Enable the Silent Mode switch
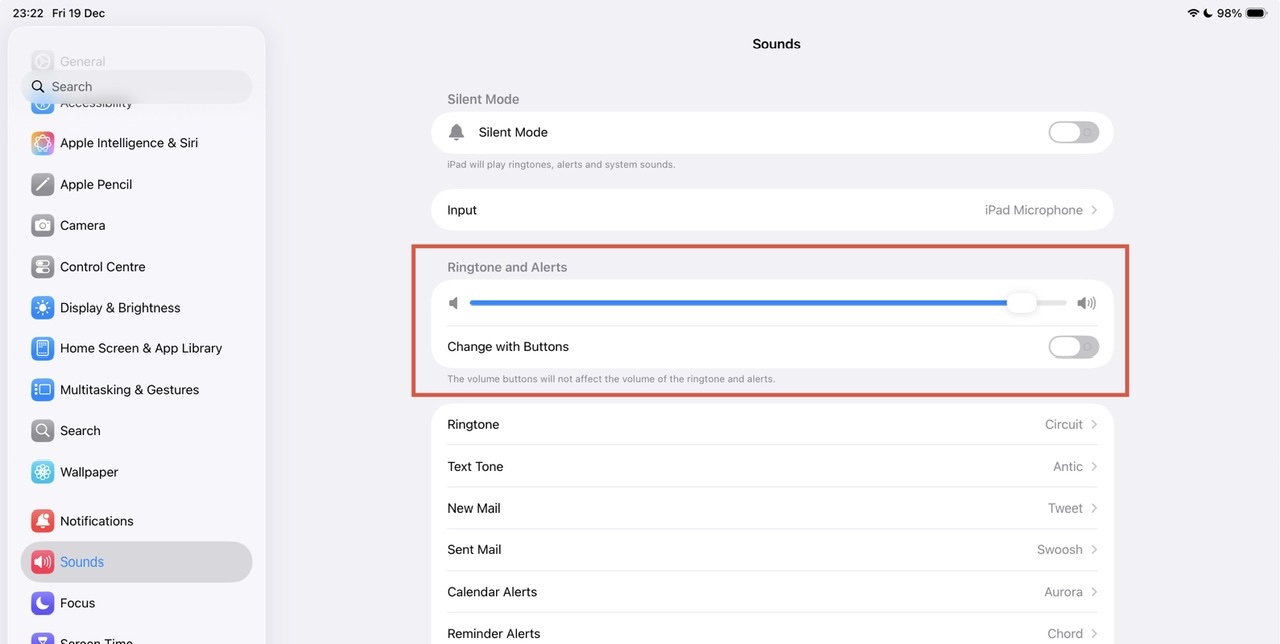This screenshot has height=644, width=1280. click(x=1073, y=132)
